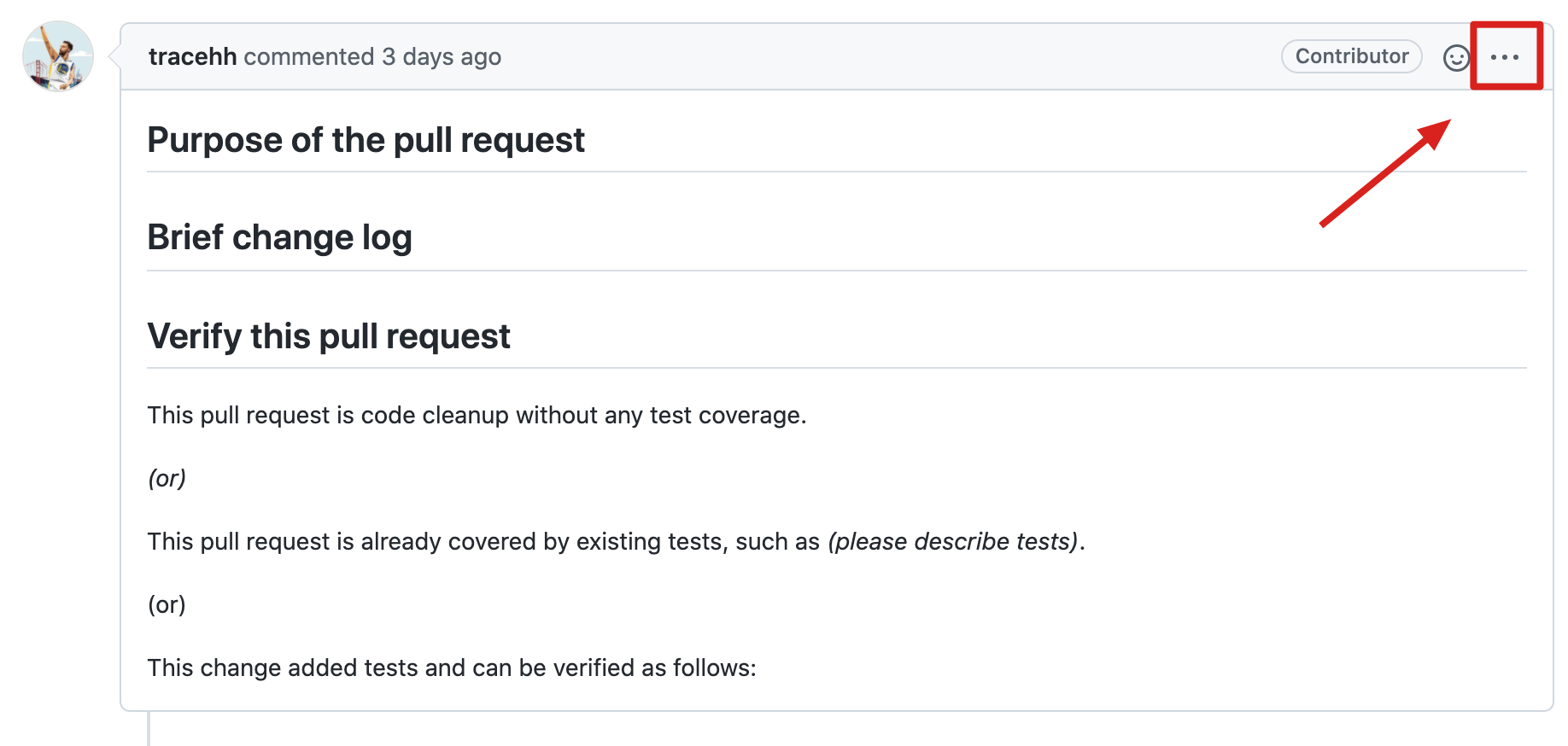1568x746 pixels.
Task: Add an emoji reaction via smiley icon
Action: (x=1456, y=57)
